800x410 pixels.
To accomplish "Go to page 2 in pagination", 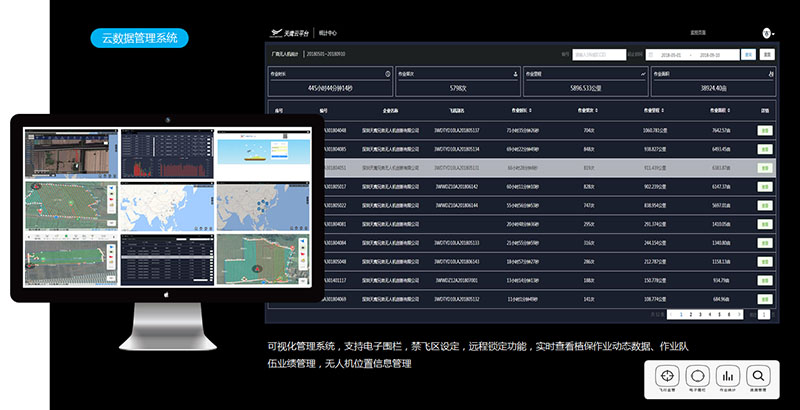I will 690,314.
